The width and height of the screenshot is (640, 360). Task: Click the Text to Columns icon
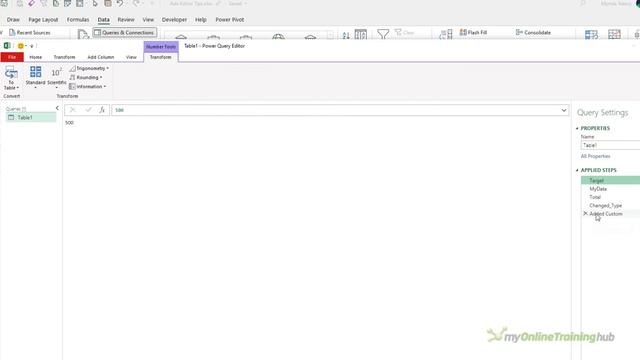(x=446, y=34)
